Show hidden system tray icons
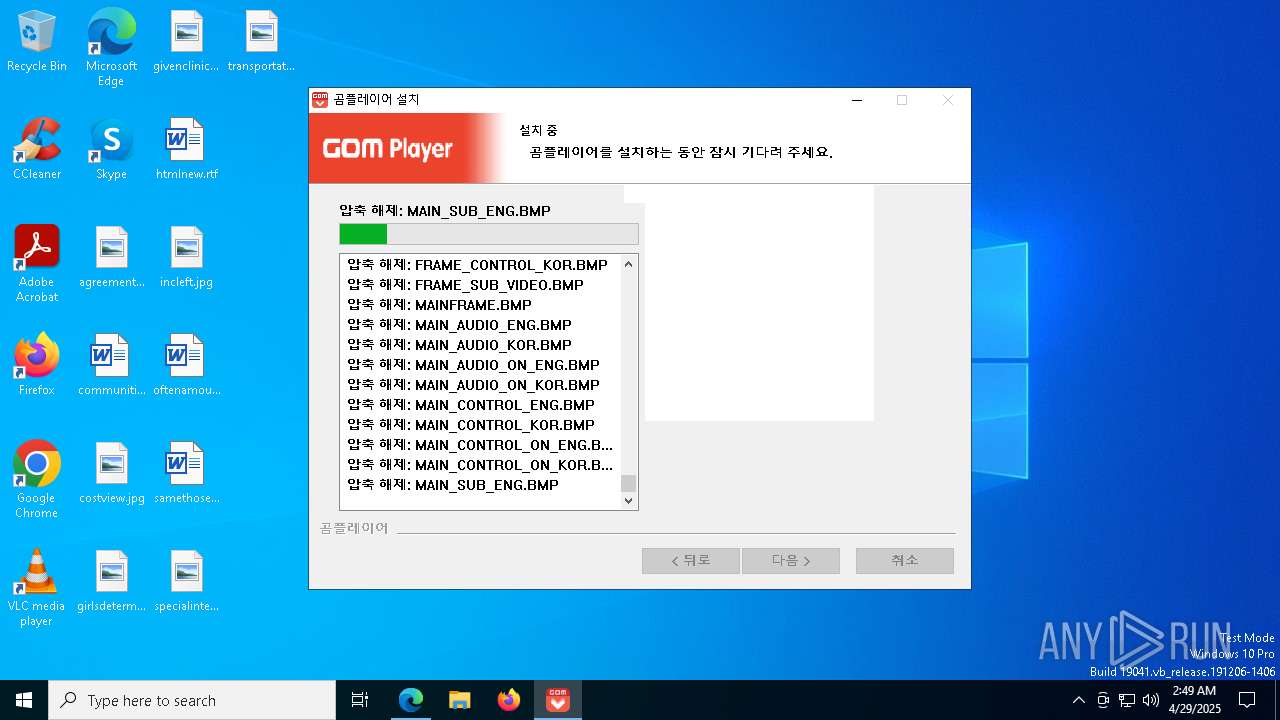Image resolution: width=1280 pixels, height=720 pixels. [x=1078, y=700]
